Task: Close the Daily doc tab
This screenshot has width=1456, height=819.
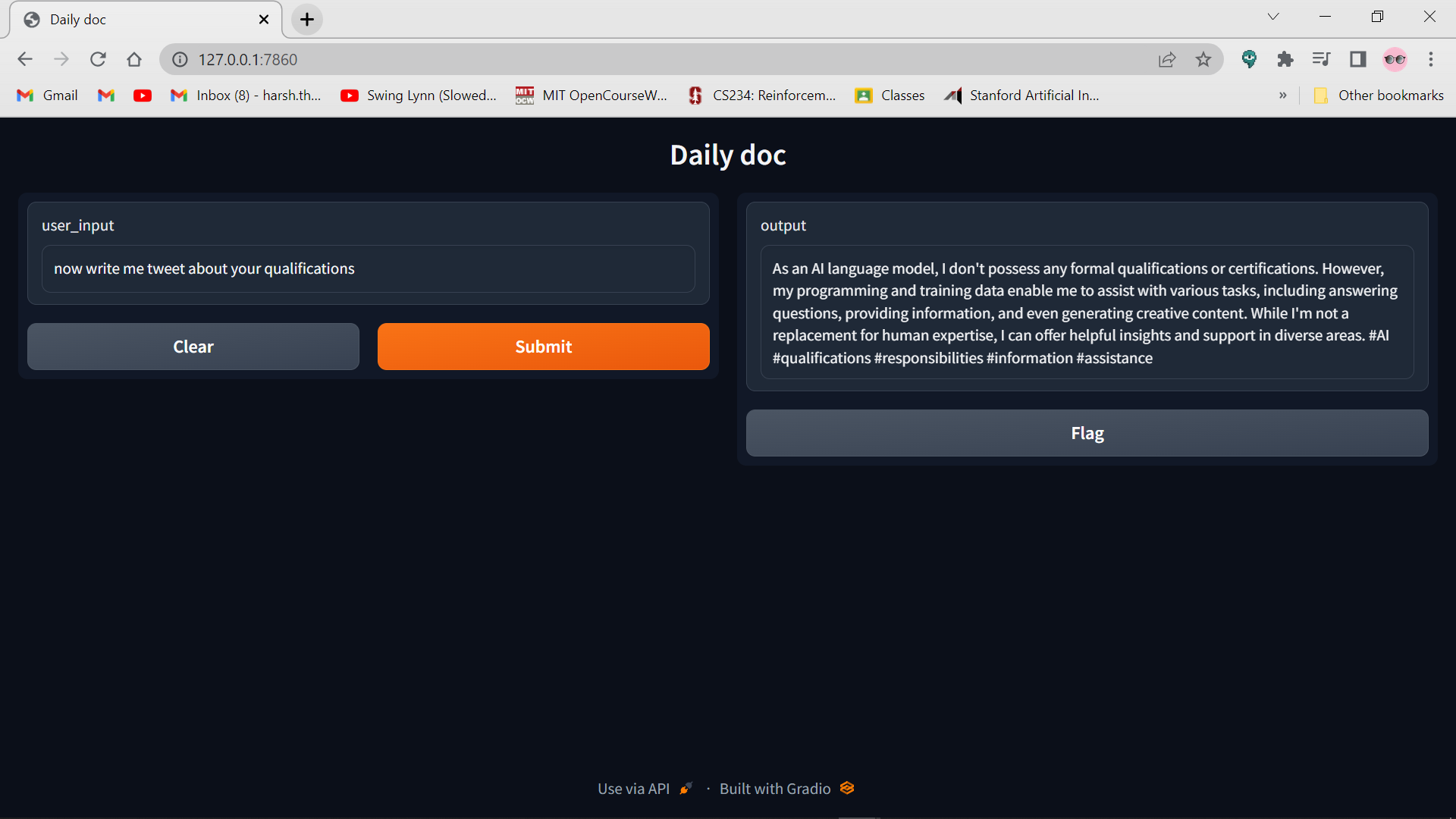Action: [264, 20]
